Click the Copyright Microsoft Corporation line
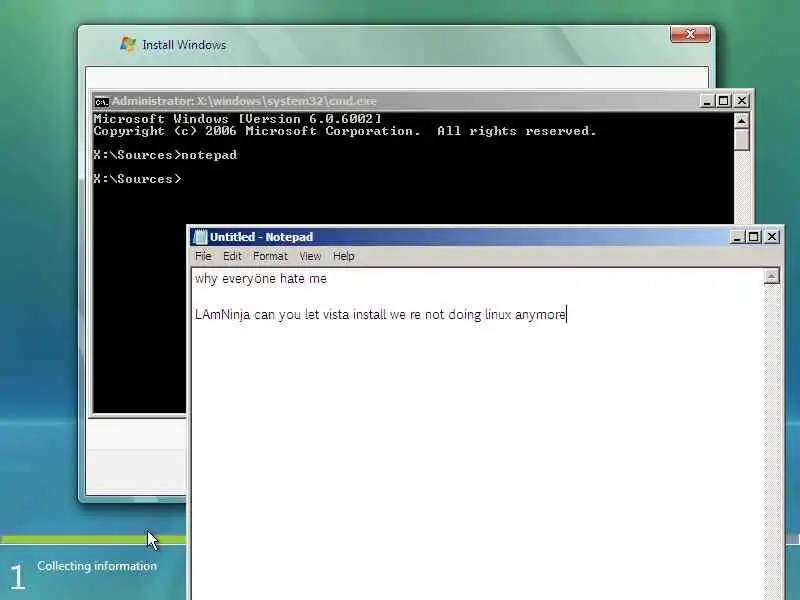 point(345,131)
